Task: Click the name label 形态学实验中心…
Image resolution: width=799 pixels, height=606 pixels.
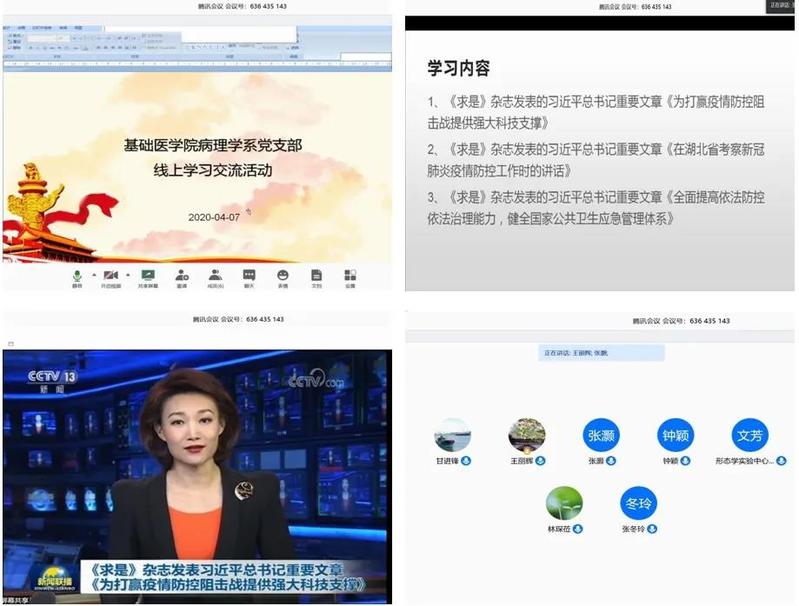Action: coord(744,461)
